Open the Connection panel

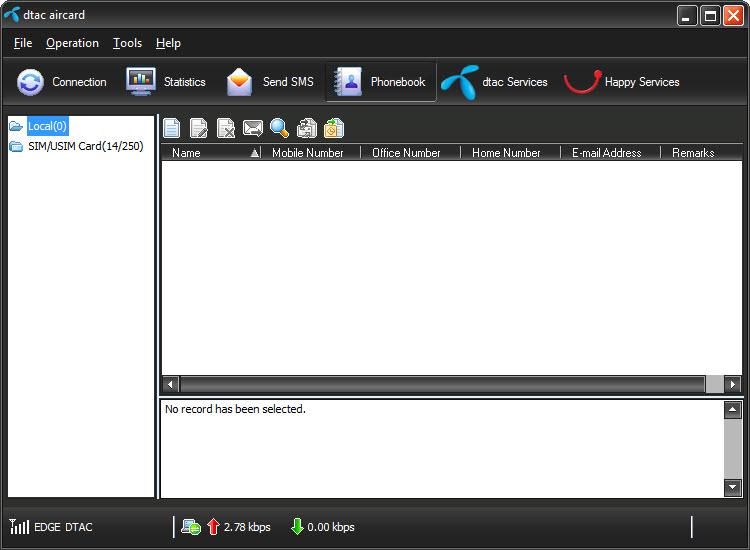[62, 82]
